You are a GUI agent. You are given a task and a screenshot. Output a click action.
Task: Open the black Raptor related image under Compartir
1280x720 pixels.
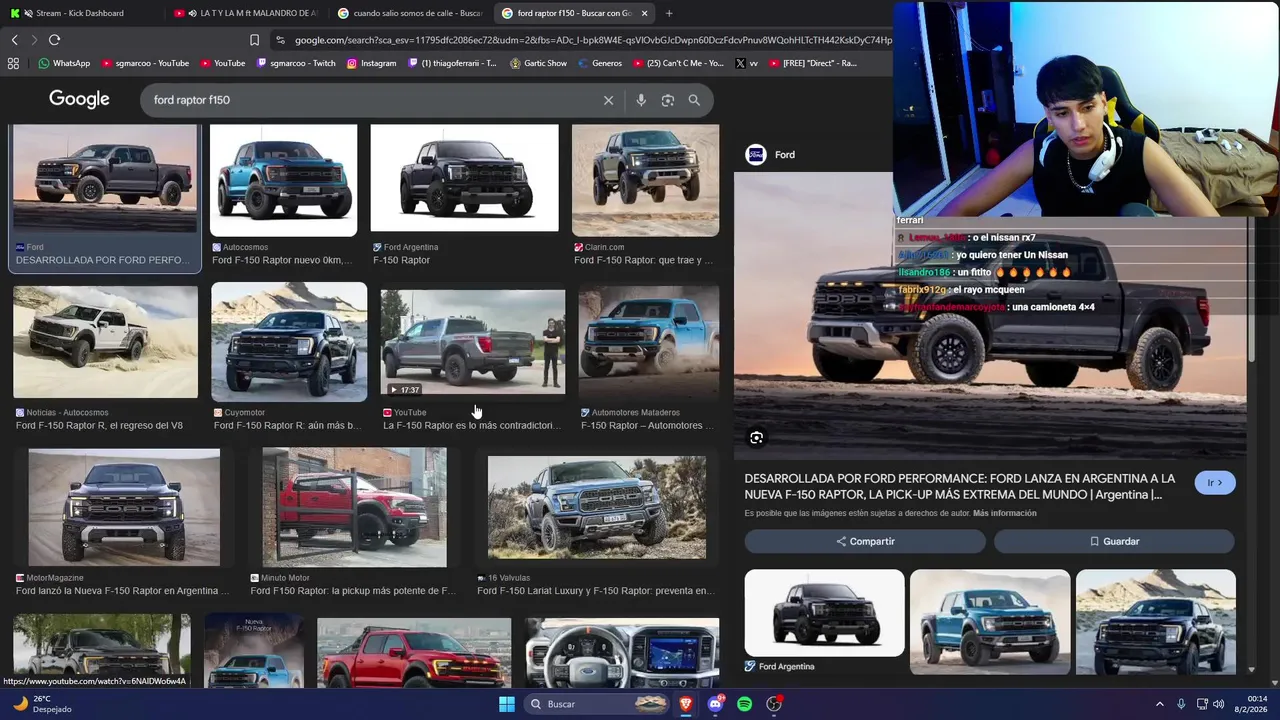click(824, 613)
